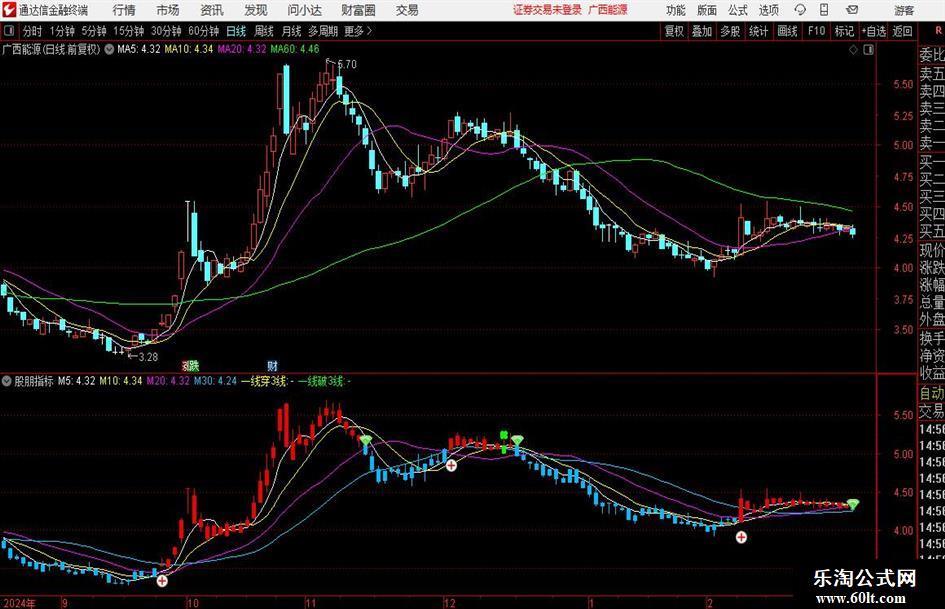Click the October buy signal plus marker

tap(162, 581)
